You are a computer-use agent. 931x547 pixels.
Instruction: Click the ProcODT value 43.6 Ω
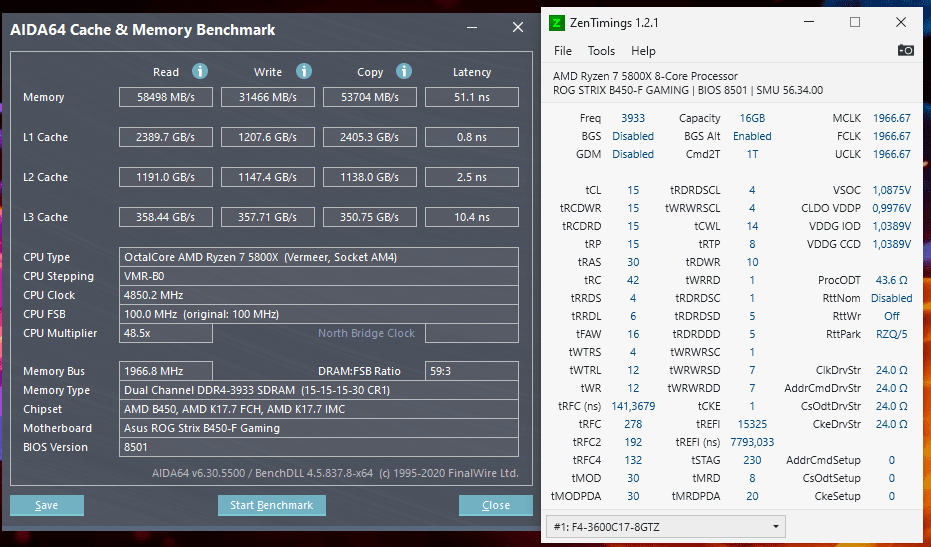click(891, 280)
